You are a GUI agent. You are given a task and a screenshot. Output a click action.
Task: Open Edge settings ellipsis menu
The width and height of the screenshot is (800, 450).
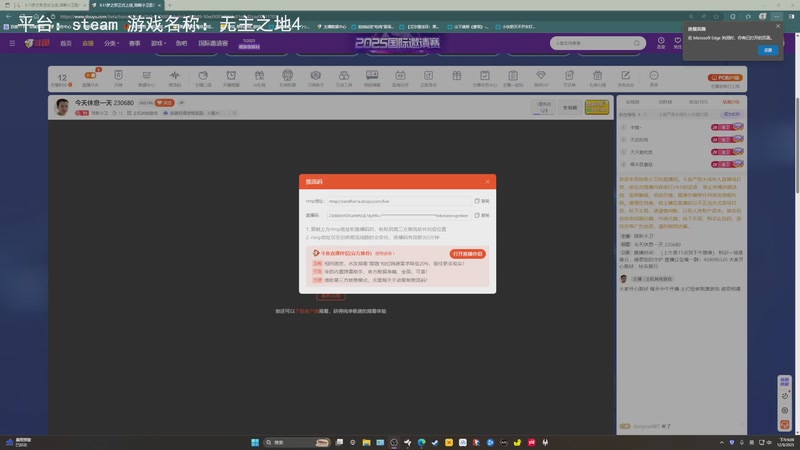point(777,16)
